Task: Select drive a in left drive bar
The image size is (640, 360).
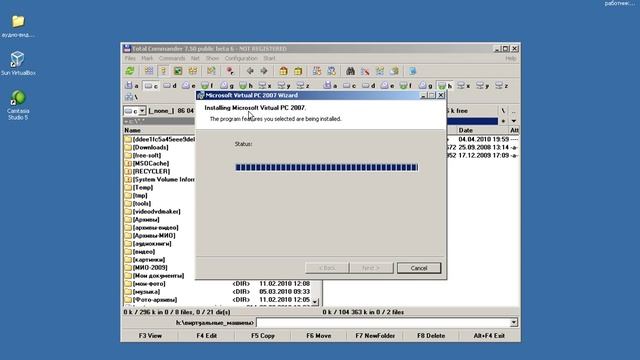Action: [132, 85]
